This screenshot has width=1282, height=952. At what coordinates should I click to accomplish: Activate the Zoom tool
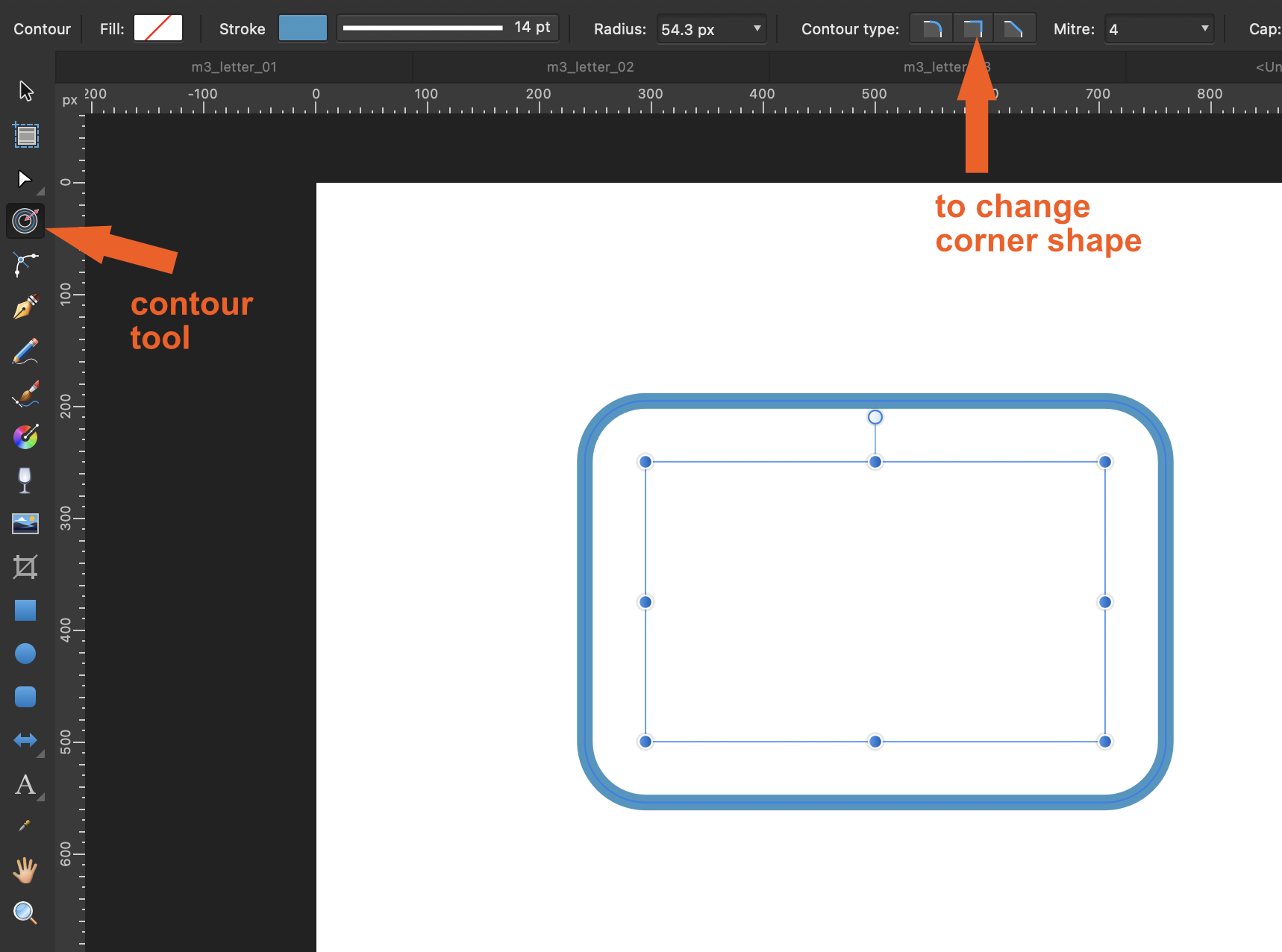pyautogui.click(x=25, y=912)
